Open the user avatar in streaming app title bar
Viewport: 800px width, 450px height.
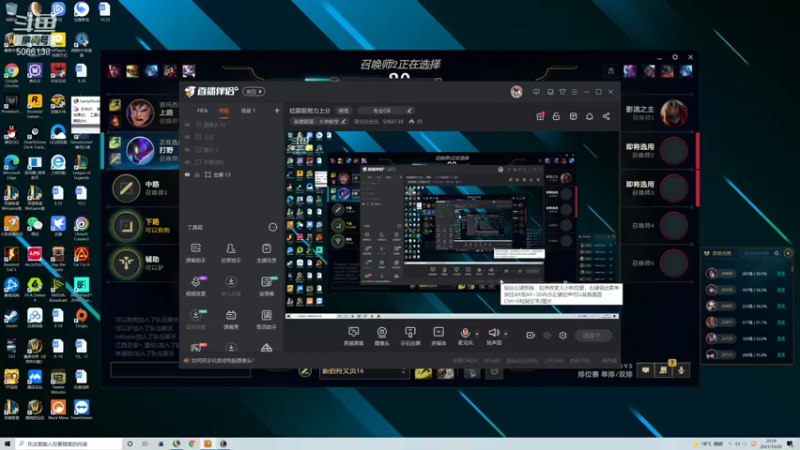point(516,92)
